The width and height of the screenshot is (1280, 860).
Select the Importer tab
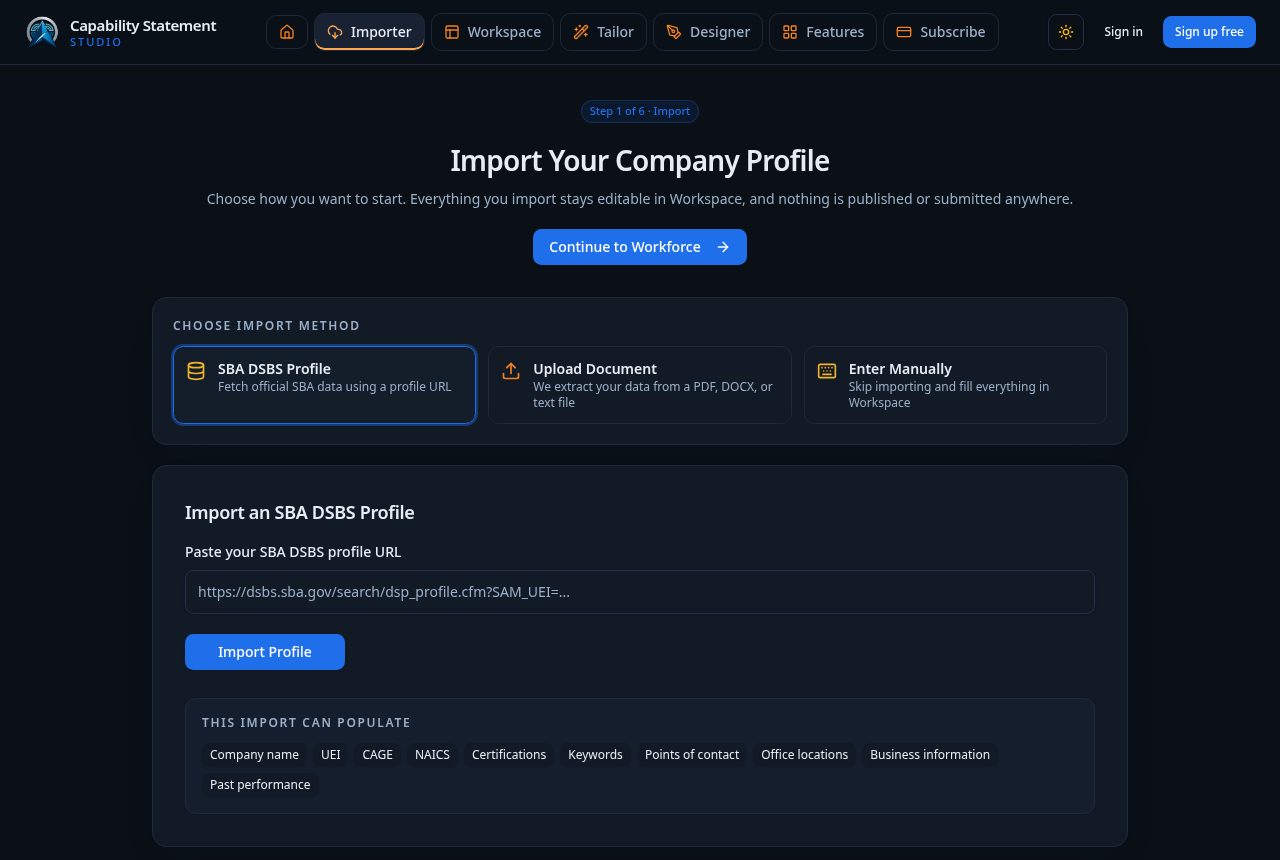(369, 32)
